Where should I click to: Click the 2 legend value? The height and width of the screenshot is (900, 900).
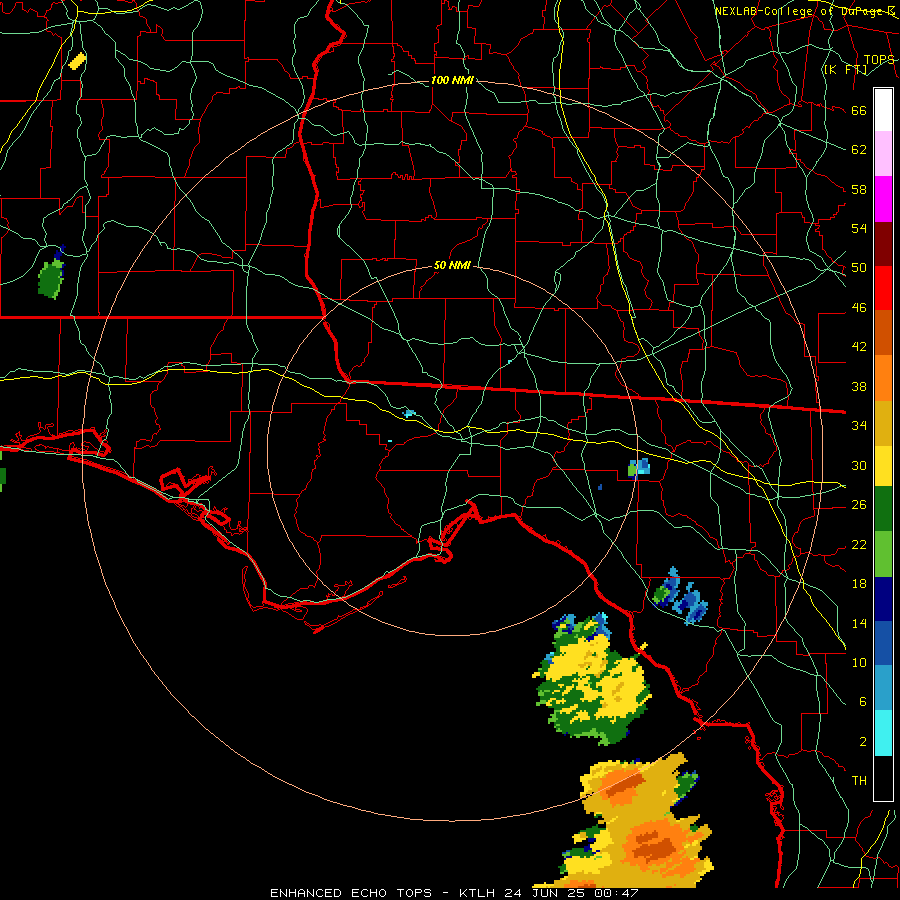[x=862, y=742]
